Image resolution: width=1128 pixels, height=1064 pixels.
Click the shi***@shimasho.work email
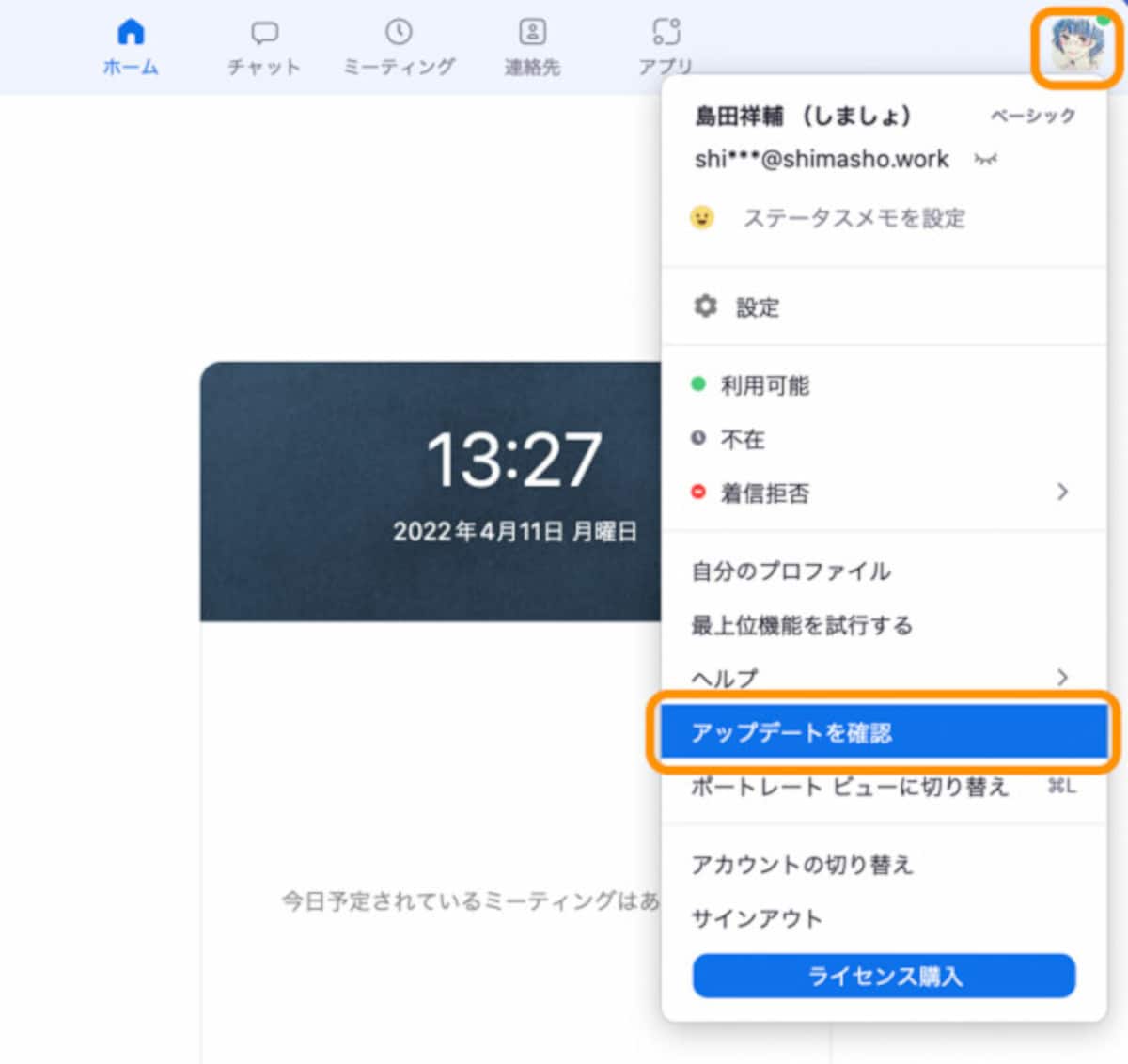click(x=822, y=159)
